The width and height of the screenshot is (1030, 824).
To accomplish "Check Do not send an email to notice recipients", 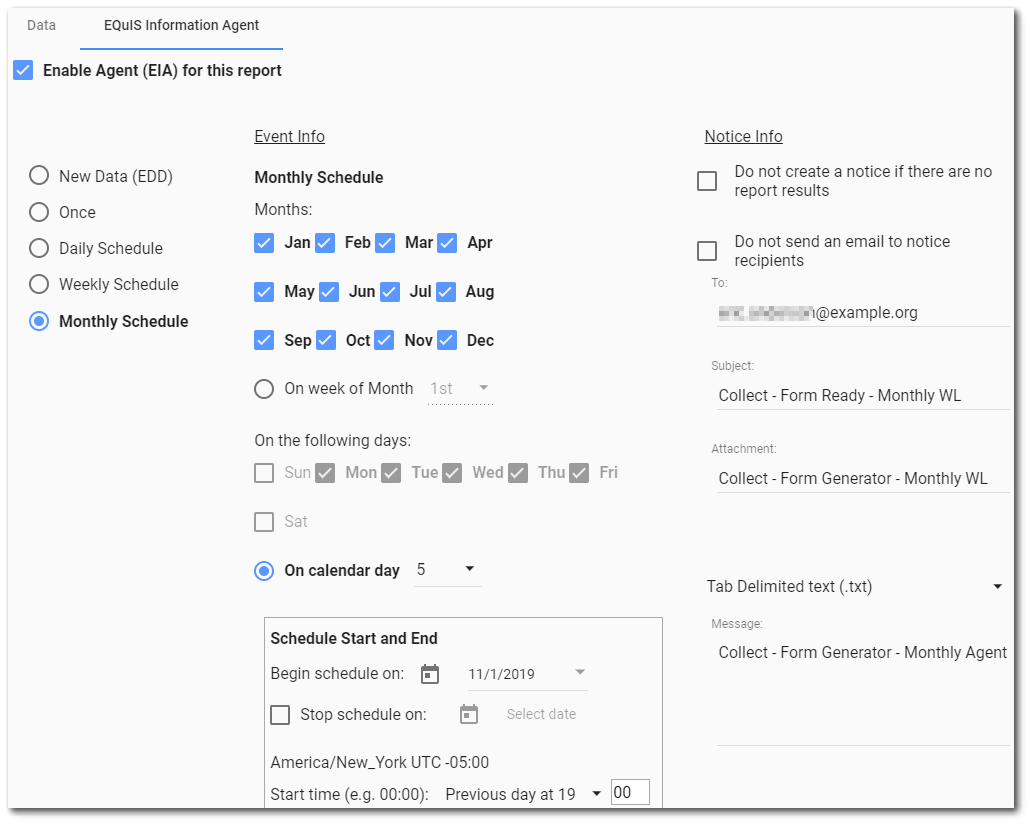I will point(708,251).
